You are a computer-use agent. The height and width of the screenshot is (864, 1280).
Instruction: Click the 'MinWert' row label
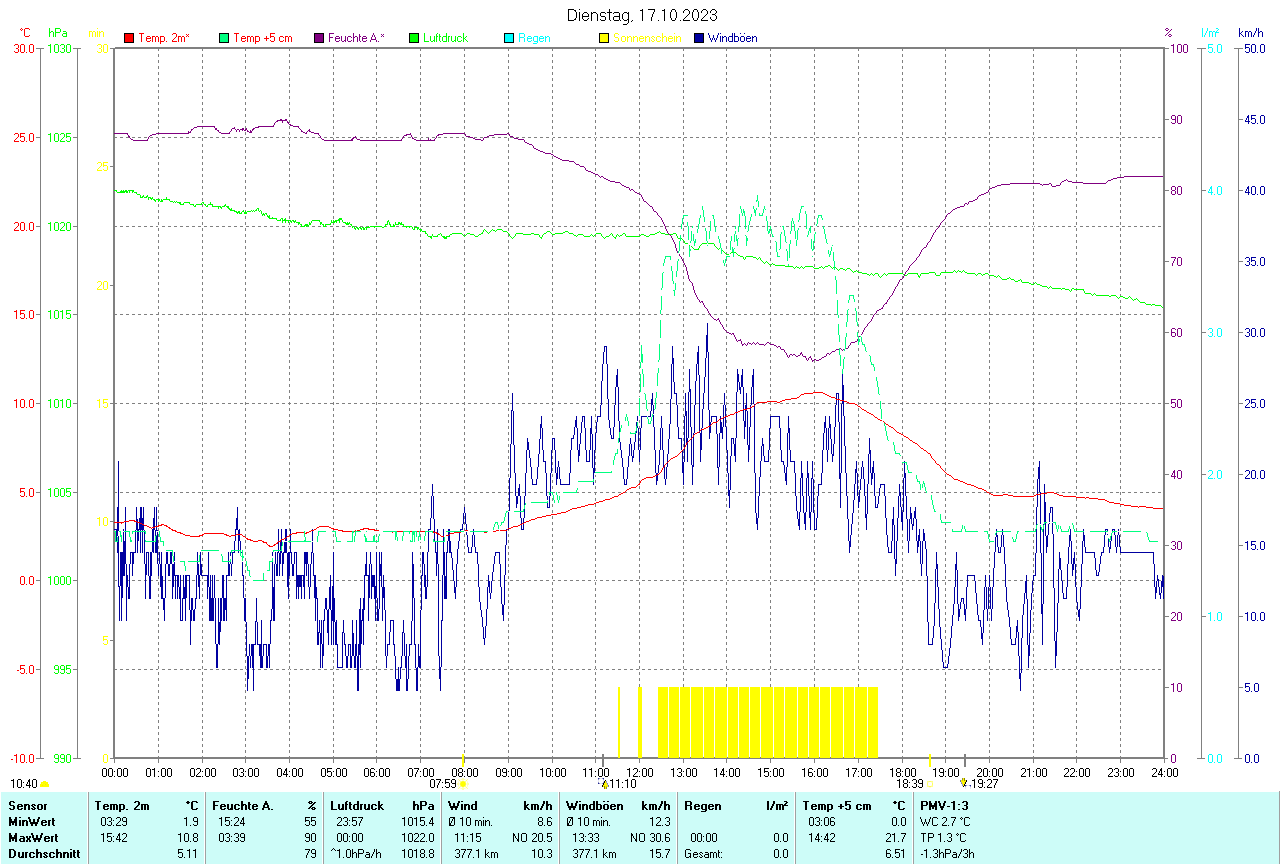pos(31,822)
